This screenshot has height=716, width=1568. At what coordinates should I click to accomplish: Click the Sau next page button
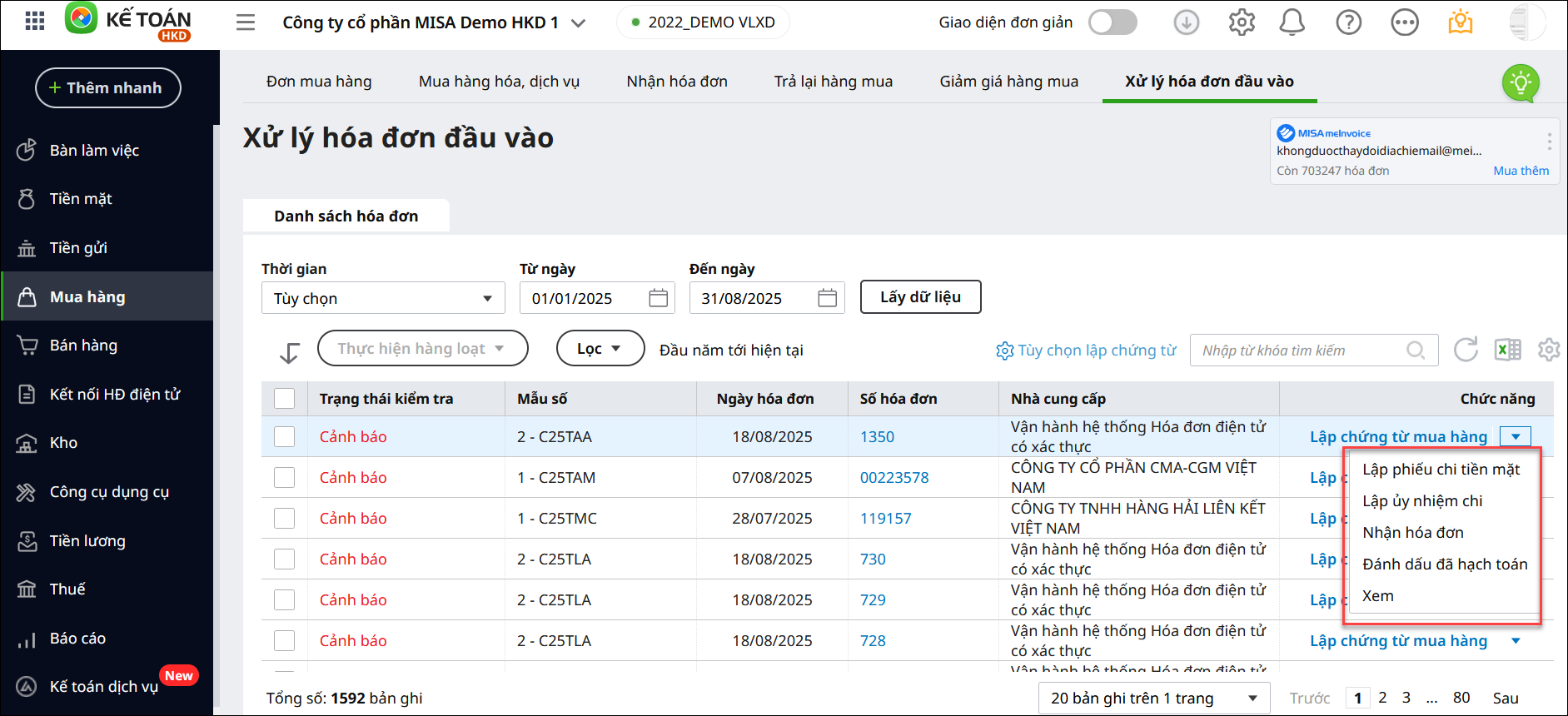[x=1506, y=699]
